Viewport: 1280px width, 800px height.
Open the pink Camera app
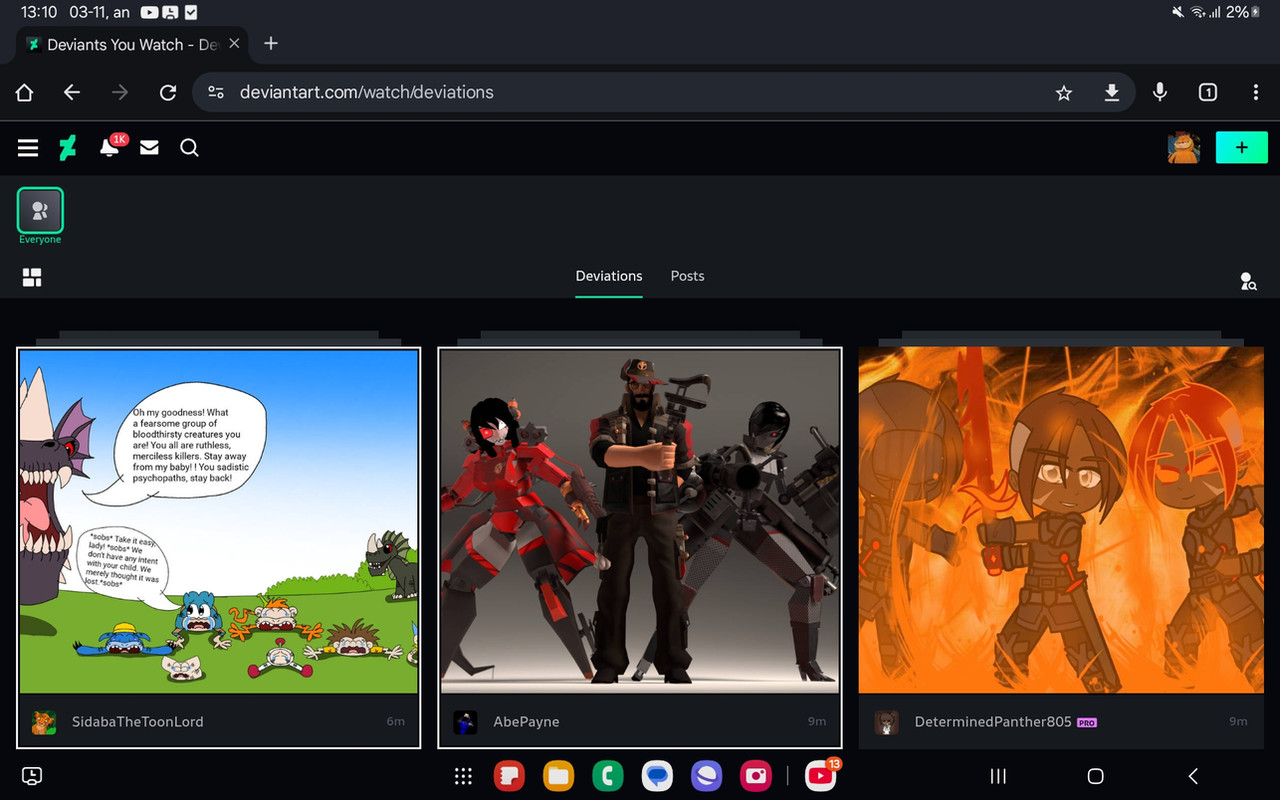pos(755,776)
